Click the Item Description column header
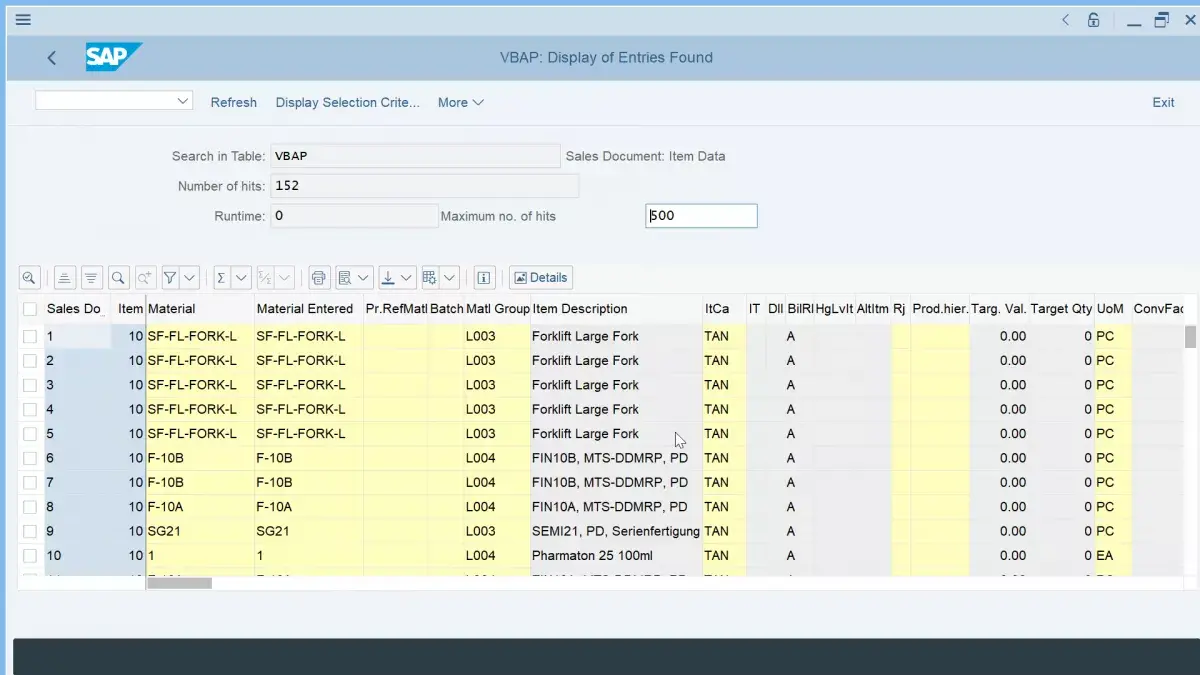The height and width of the screenshot is (675, 1200). coord(616,309)
